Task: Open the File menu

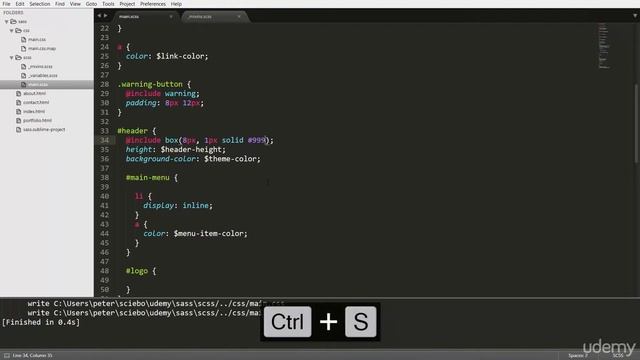Action: click(7, 4)
